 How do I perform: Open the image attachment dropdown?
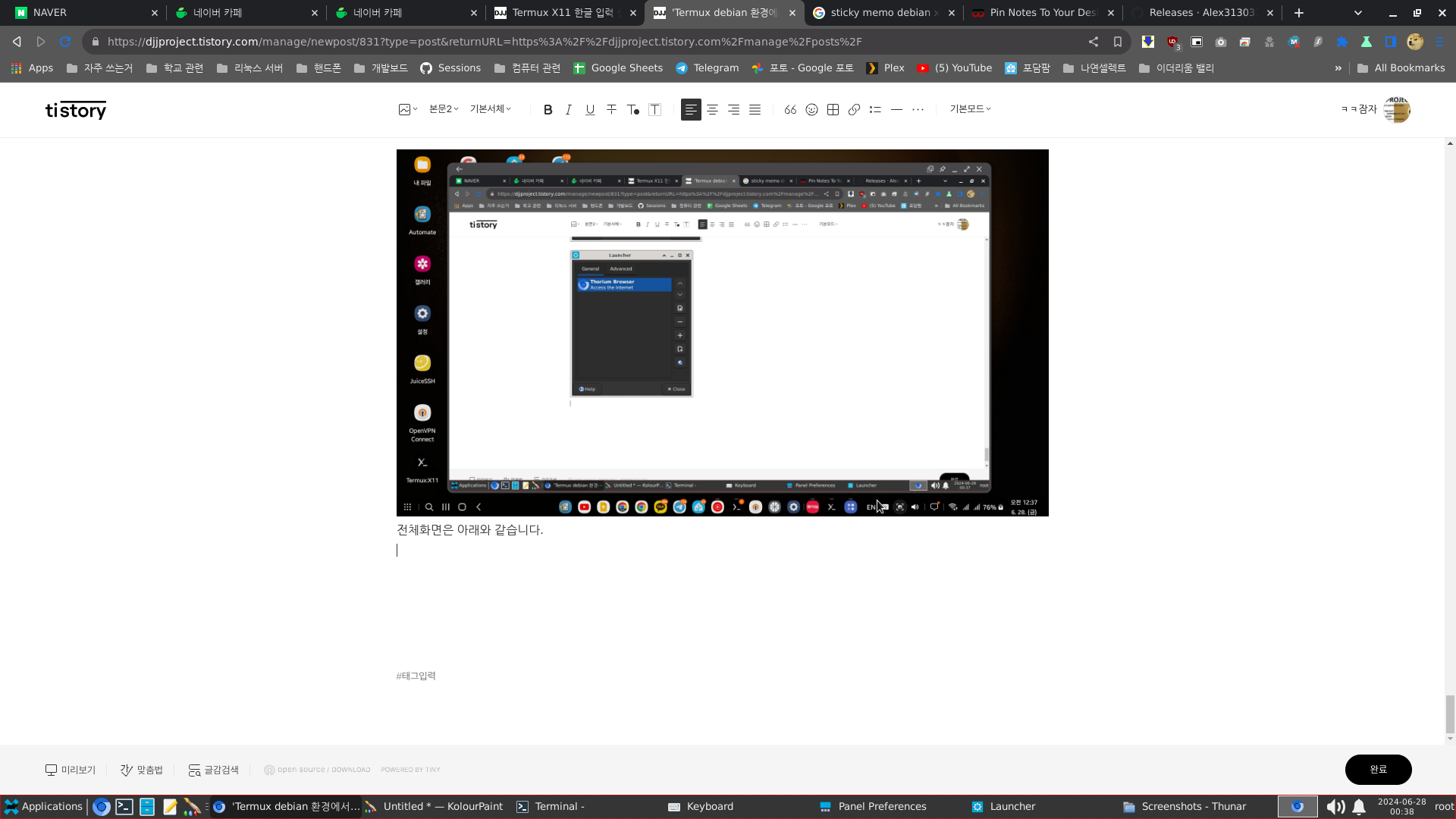point(408,110)
